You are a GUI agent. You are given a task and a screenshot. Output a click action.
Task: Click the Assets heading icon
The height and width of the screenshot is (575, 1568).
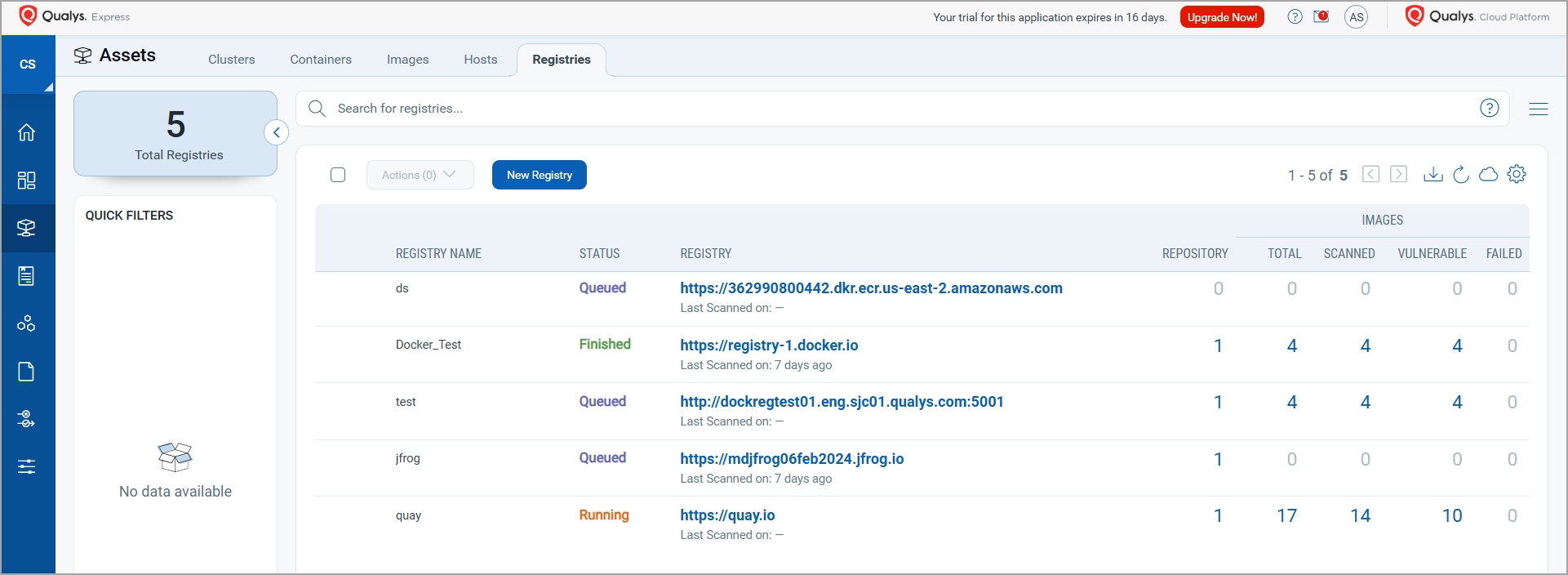(x=82, y=56)
